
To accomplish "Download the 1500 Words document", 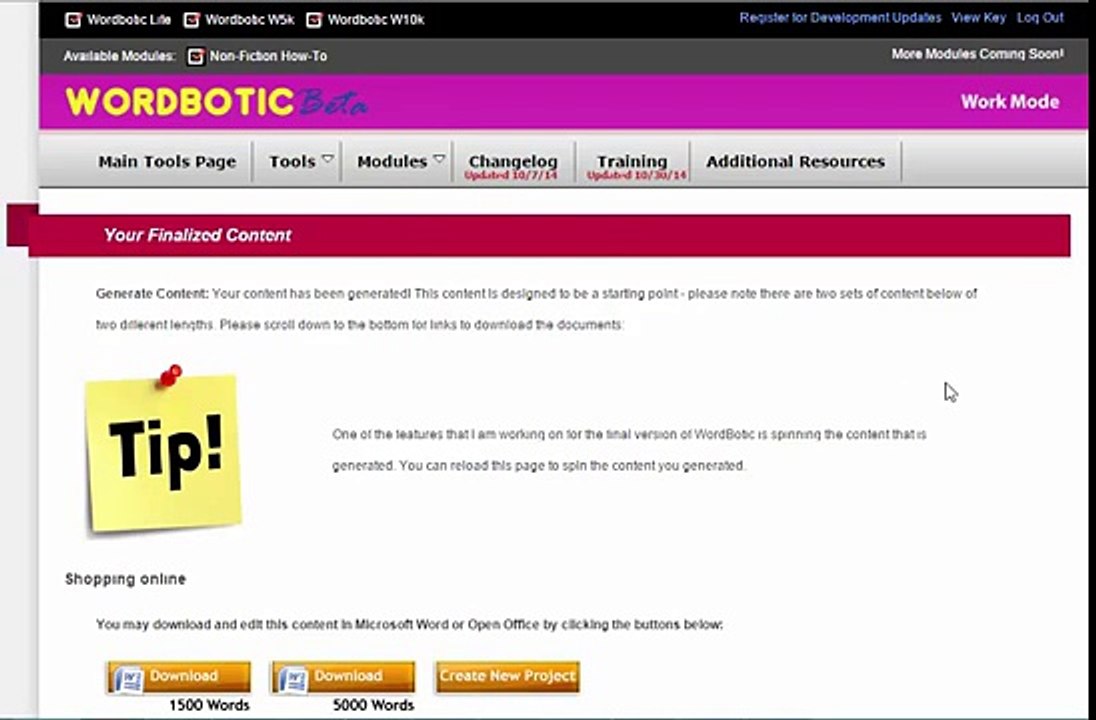I will pos(179,677).
